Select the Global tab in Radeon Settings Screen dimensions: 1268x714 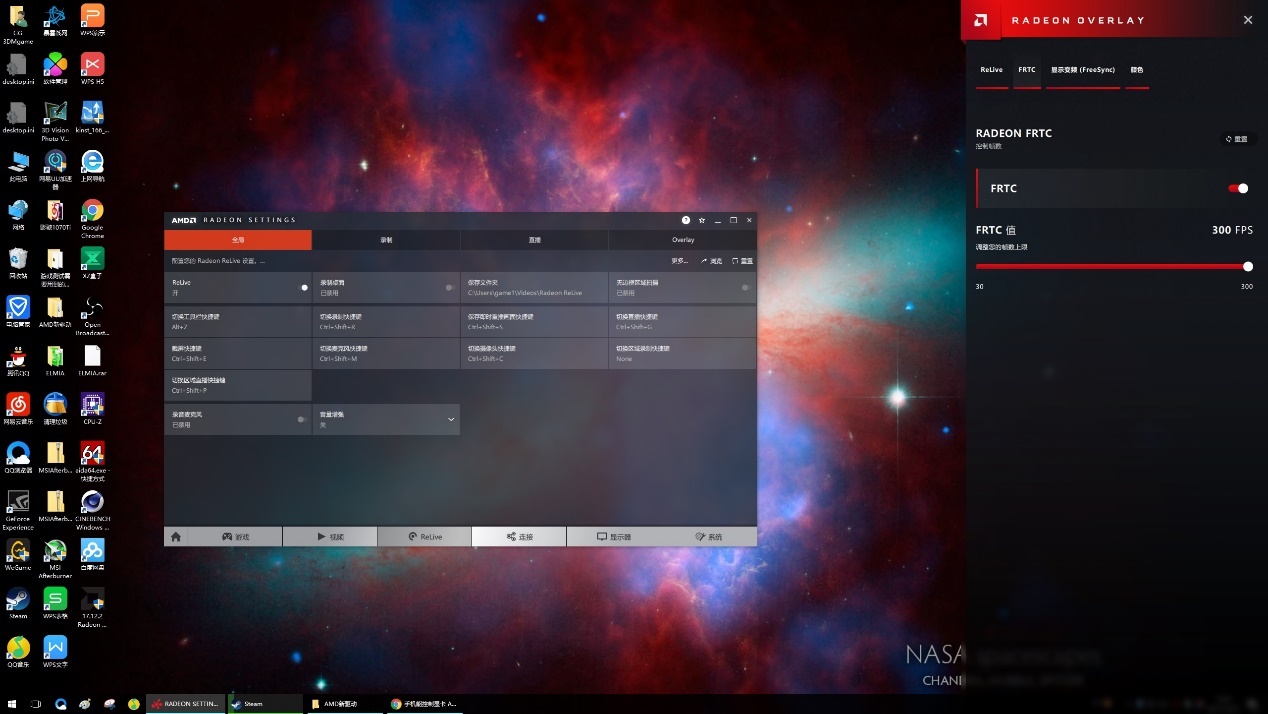pos(238,240)
